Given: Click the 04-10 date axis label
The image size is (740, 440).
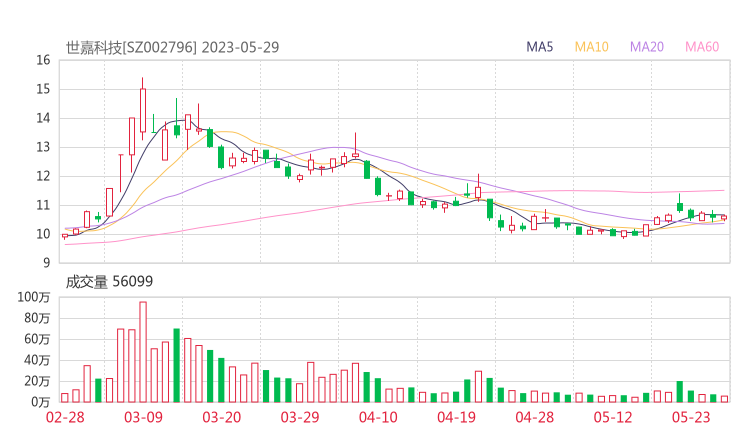Looking at the screenshot, I should (378, 417).
